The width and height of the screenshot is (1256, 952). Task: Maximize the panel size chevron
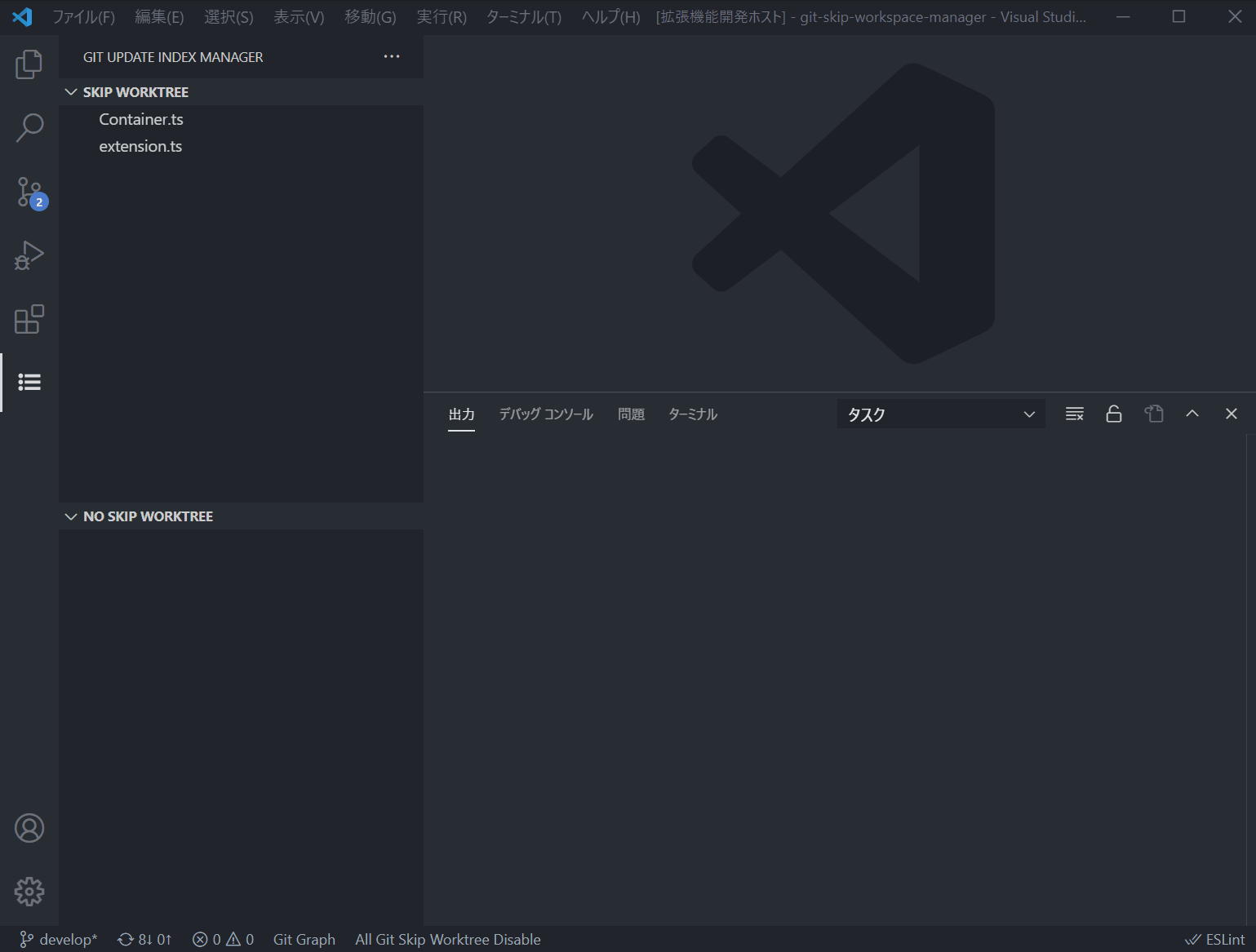[1192, 414]
